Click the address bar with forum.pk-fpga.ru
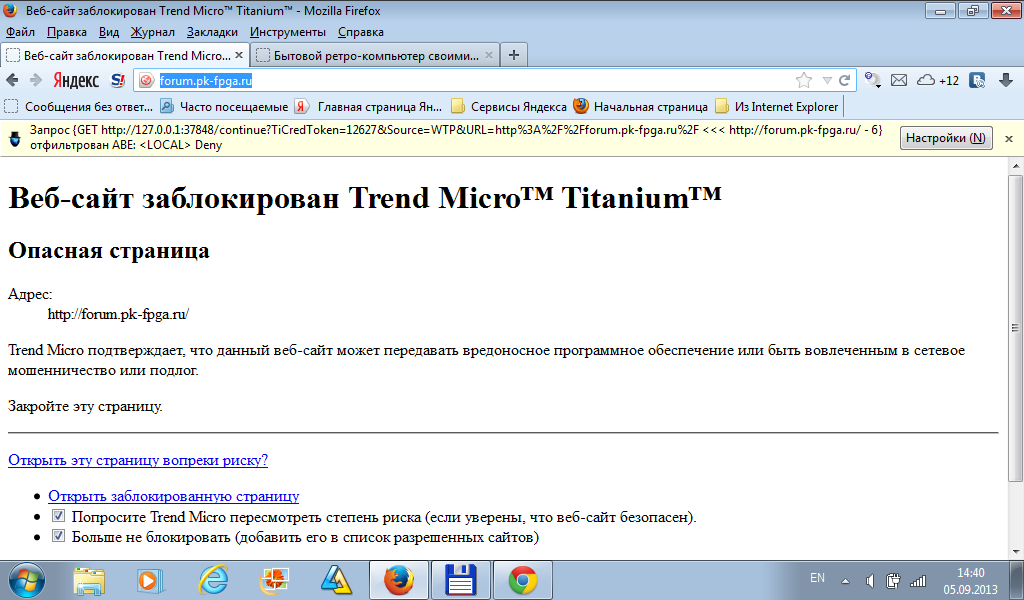The image size is (1024, 600). pos(470,80)
